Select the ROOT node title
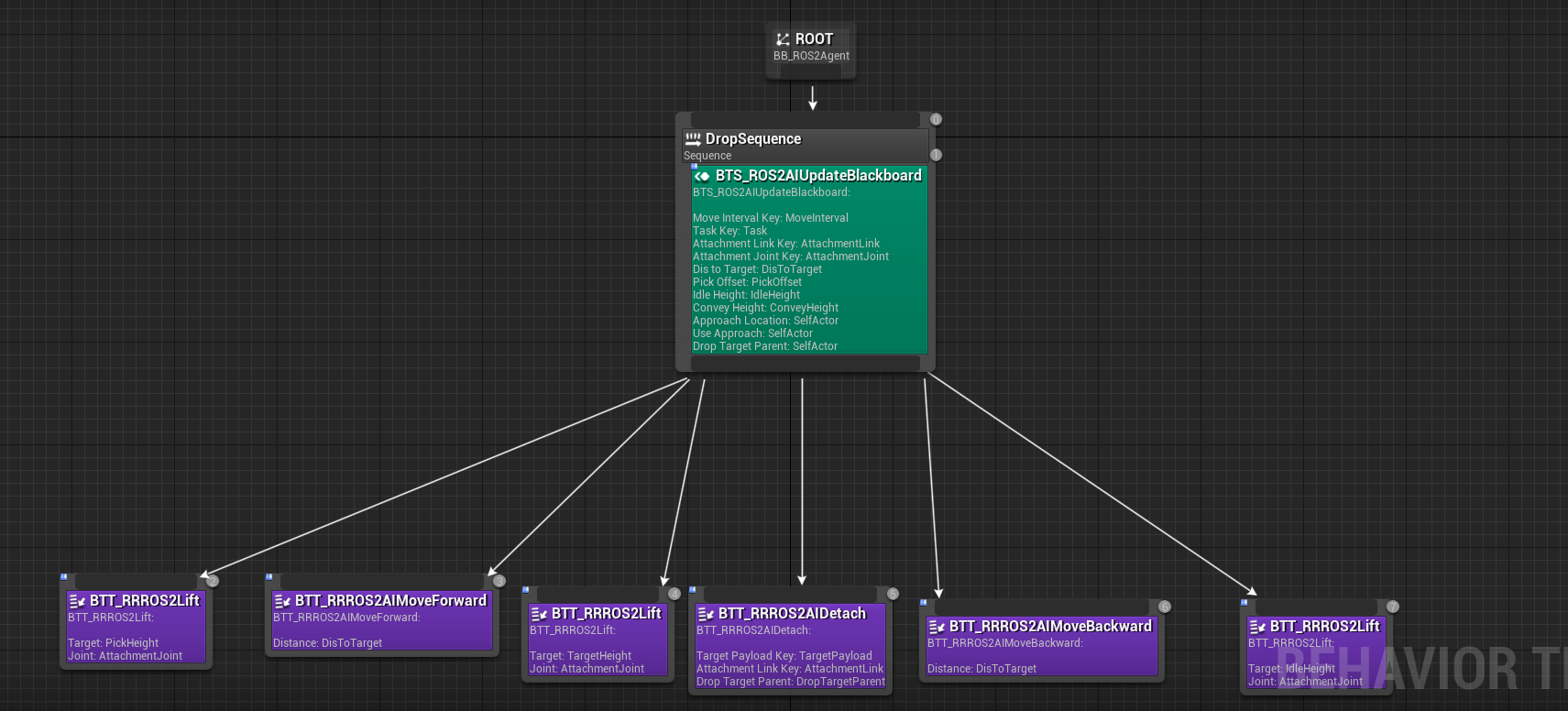The width and height of the screenshot is (1568, 711). tap(814, 39)
